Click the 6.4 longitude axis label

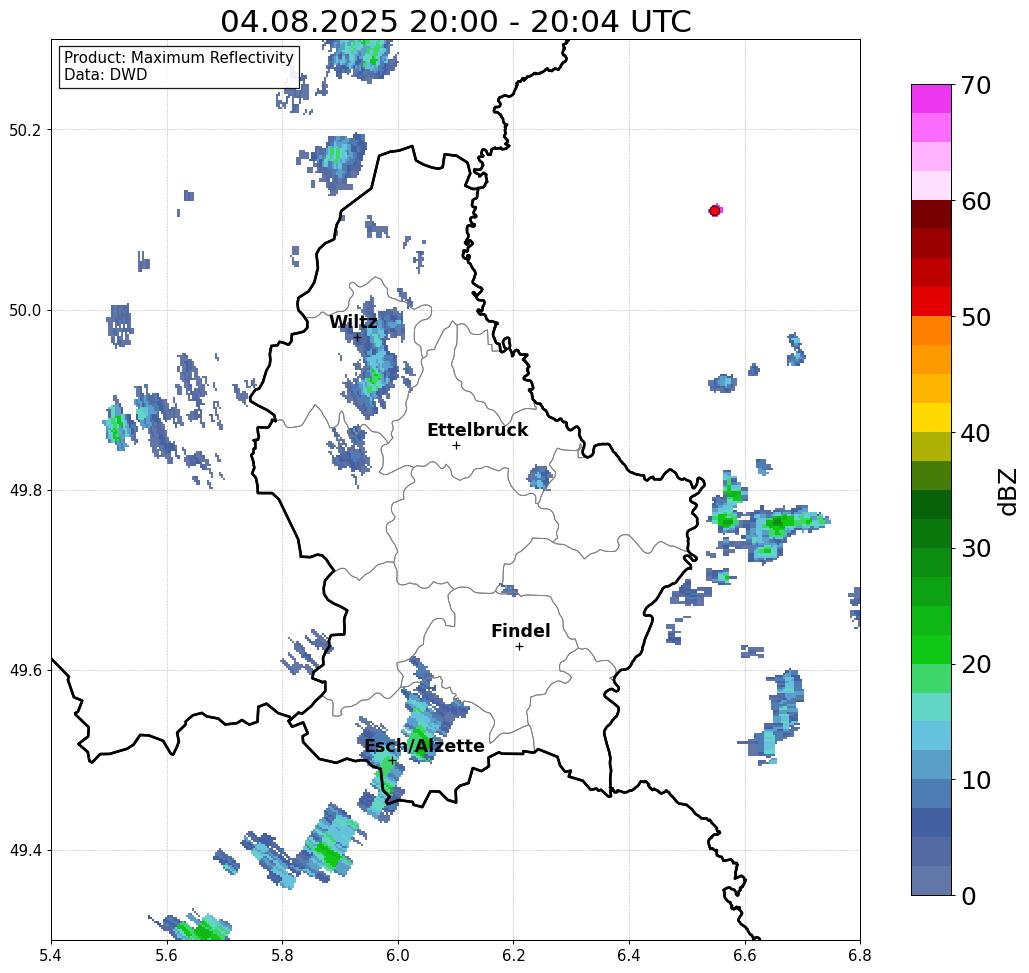[629, 955]
